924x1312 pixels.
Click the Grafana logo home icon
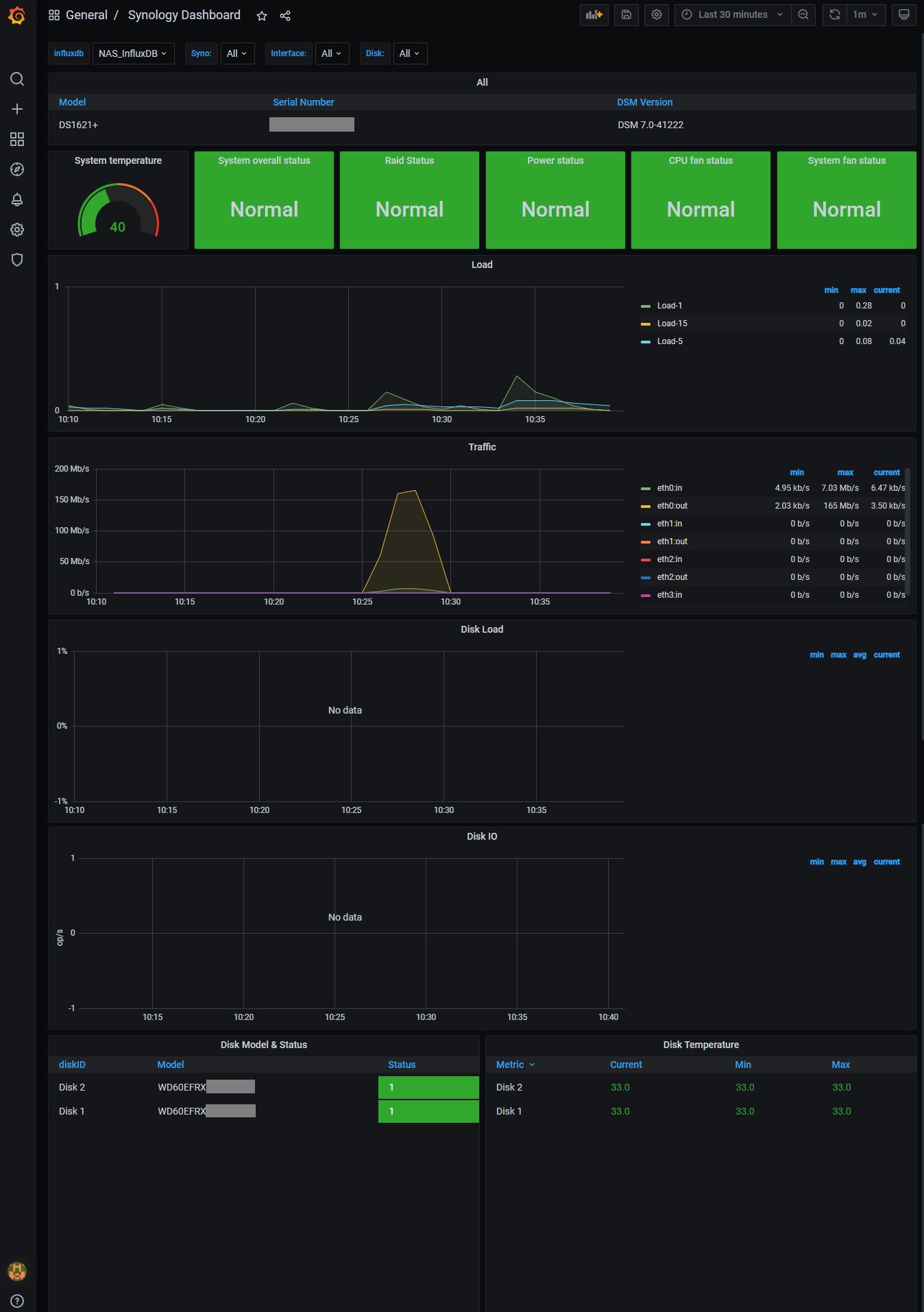(17, 15)
